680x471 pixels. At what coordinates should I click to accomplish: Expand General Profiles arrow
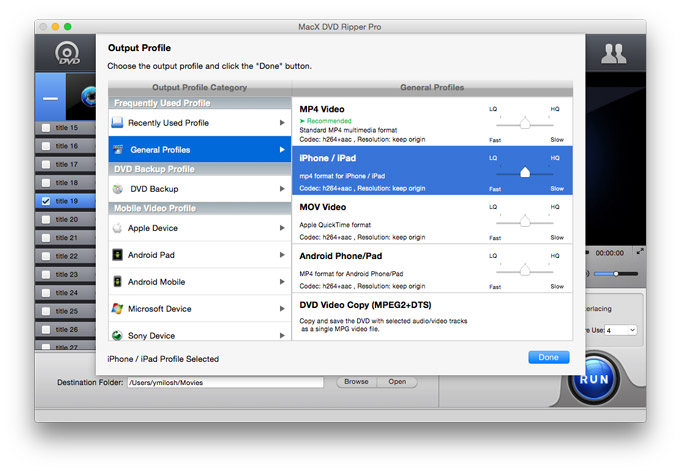pyautogui.click(x=282, y=150)
